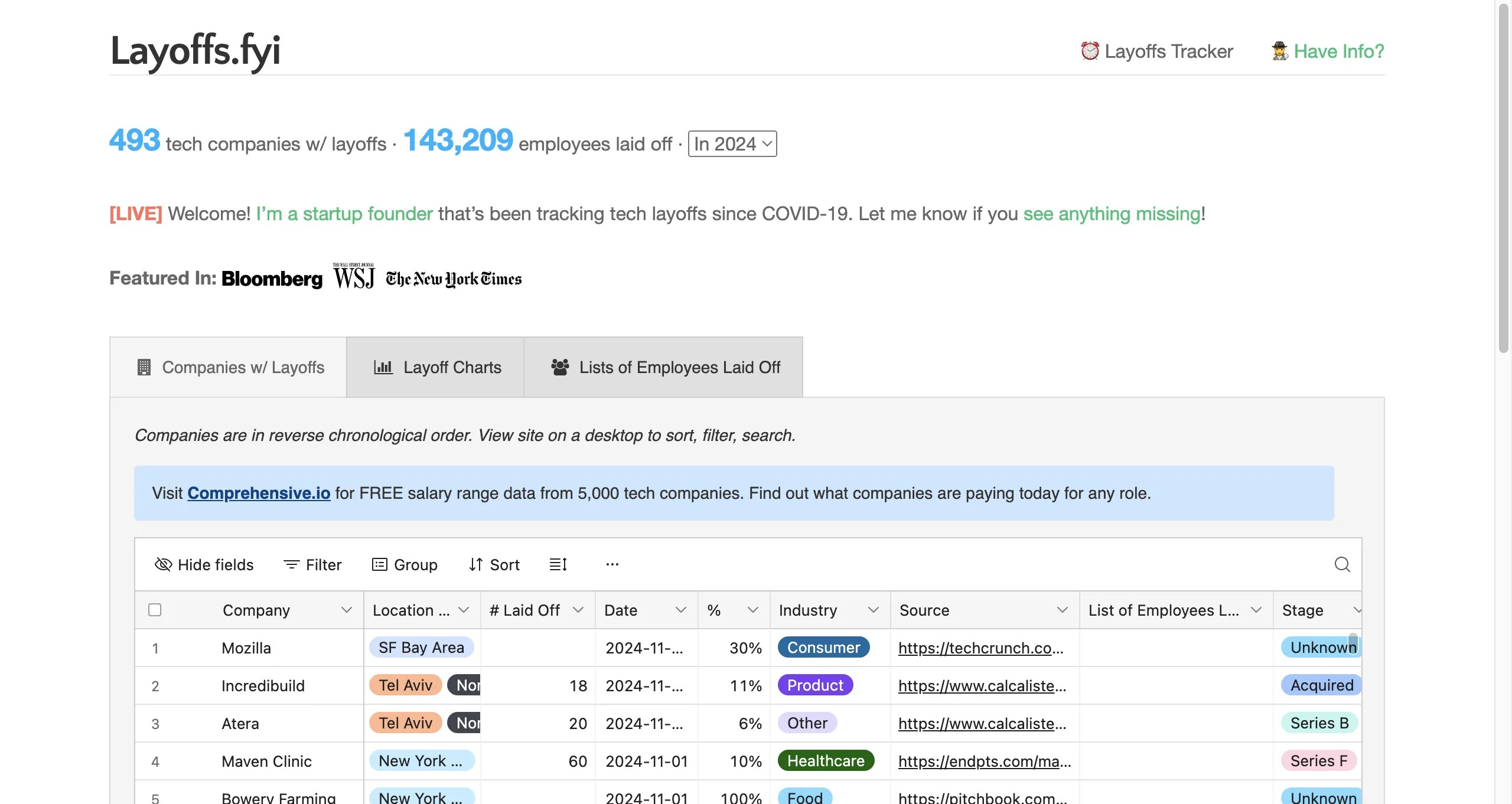Click the search magnifier icon in table toolbar

point(1342,564)
